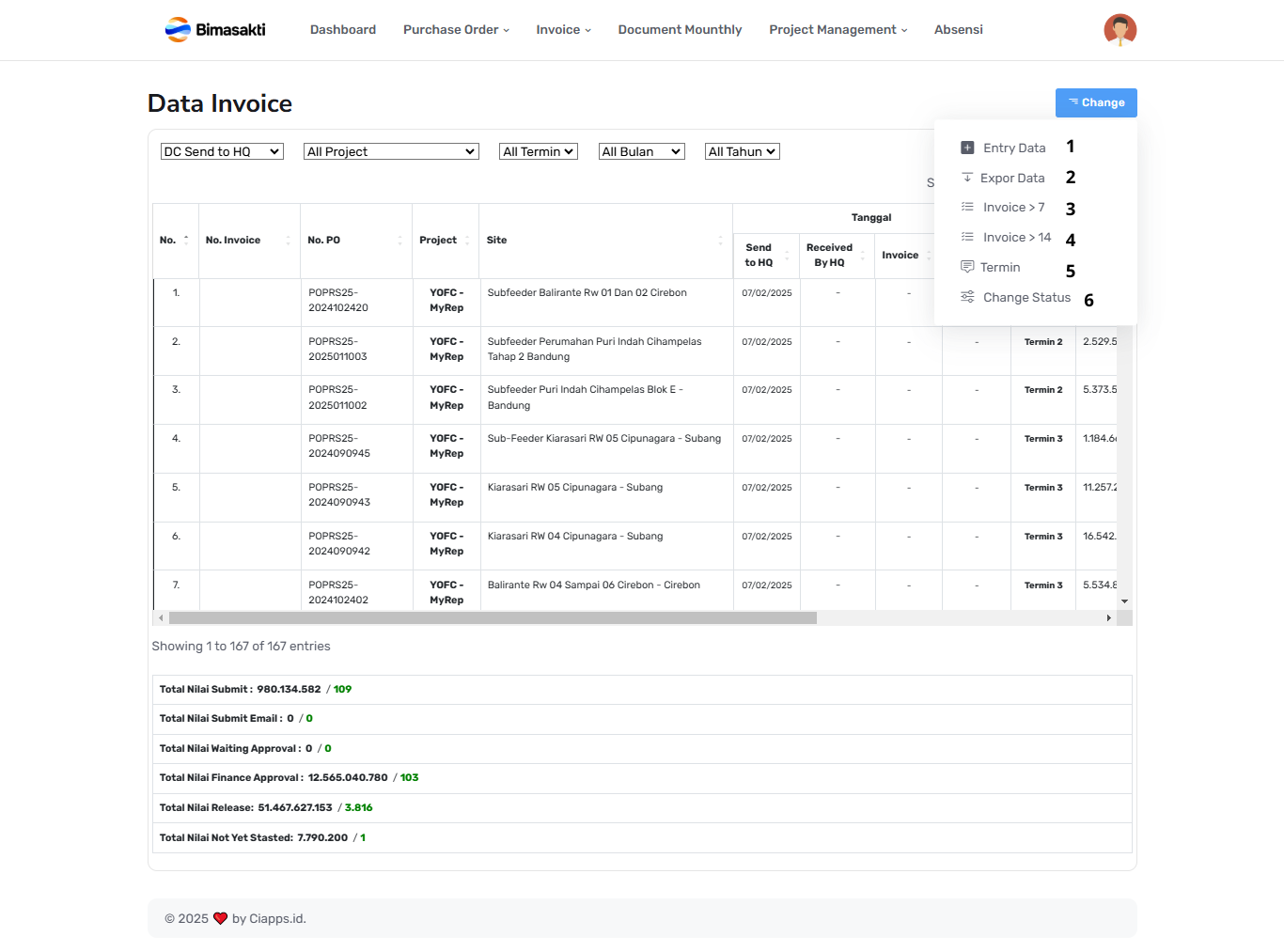Expand the All Project dropdown
The image size is (1284, 952).
[x=391, y=151]
